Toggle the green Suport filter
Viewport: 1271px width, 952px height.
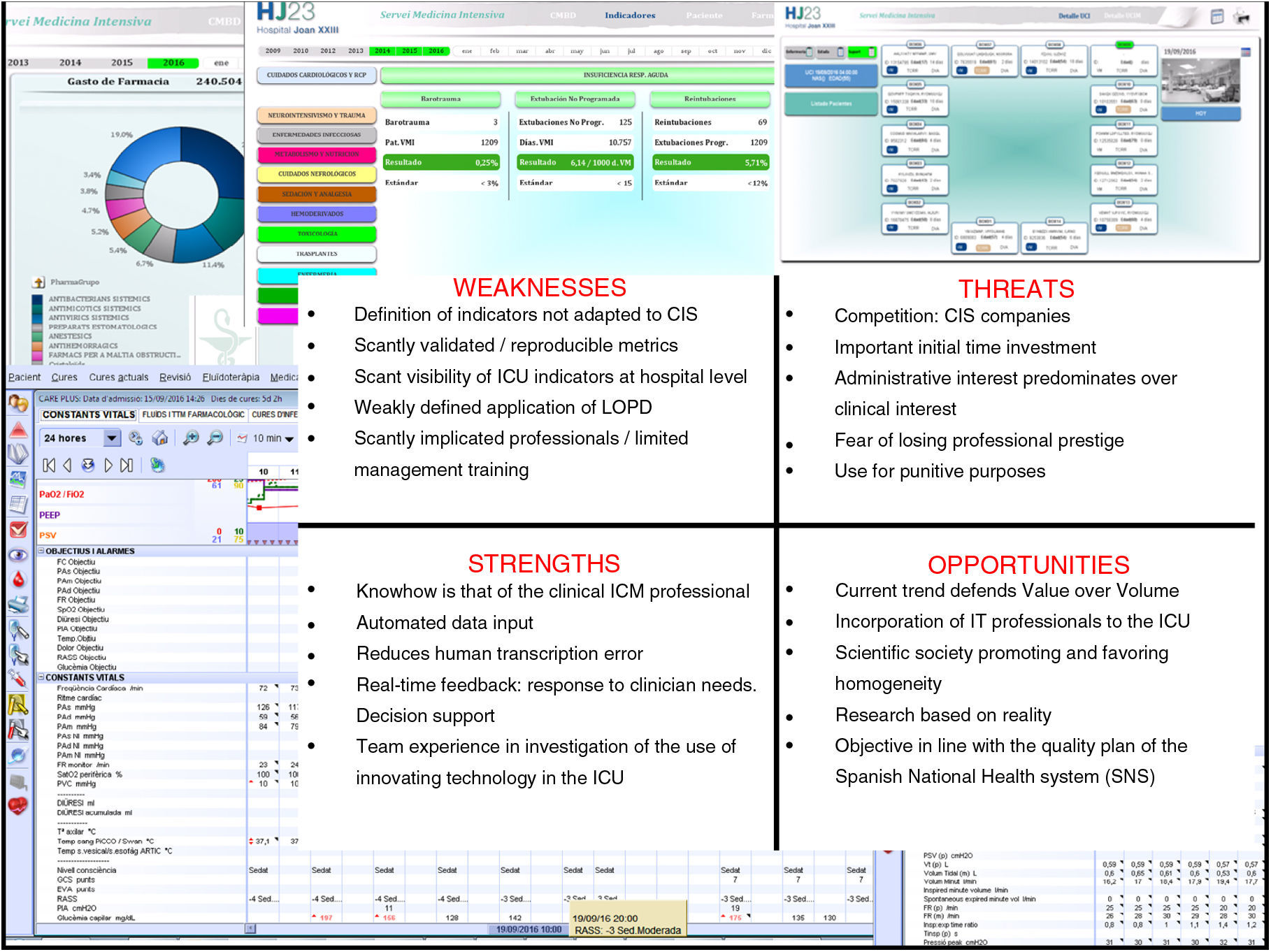(861, 52)
